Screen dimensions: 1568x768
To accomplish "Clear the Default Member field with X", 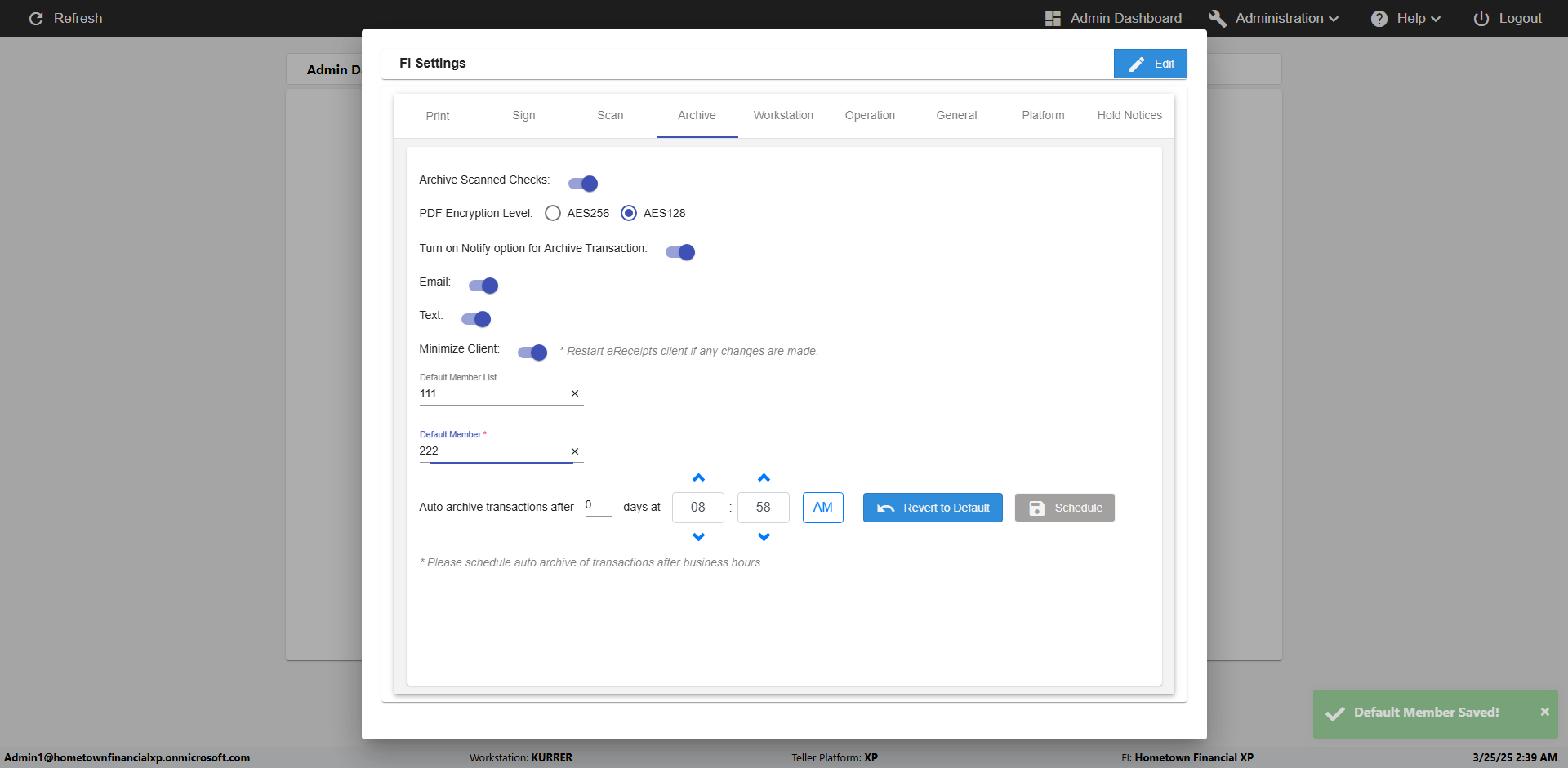I will coord(575,451).
